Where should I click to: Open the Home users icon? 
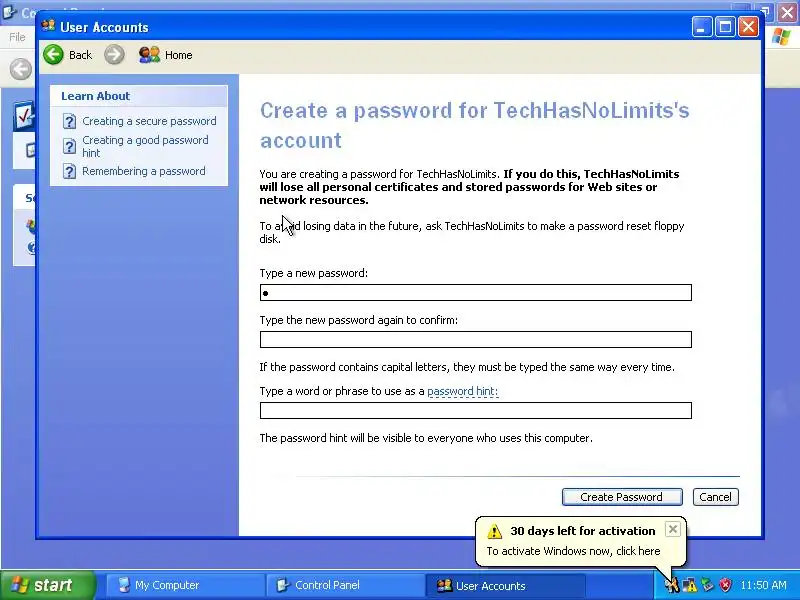click(149, 55)
